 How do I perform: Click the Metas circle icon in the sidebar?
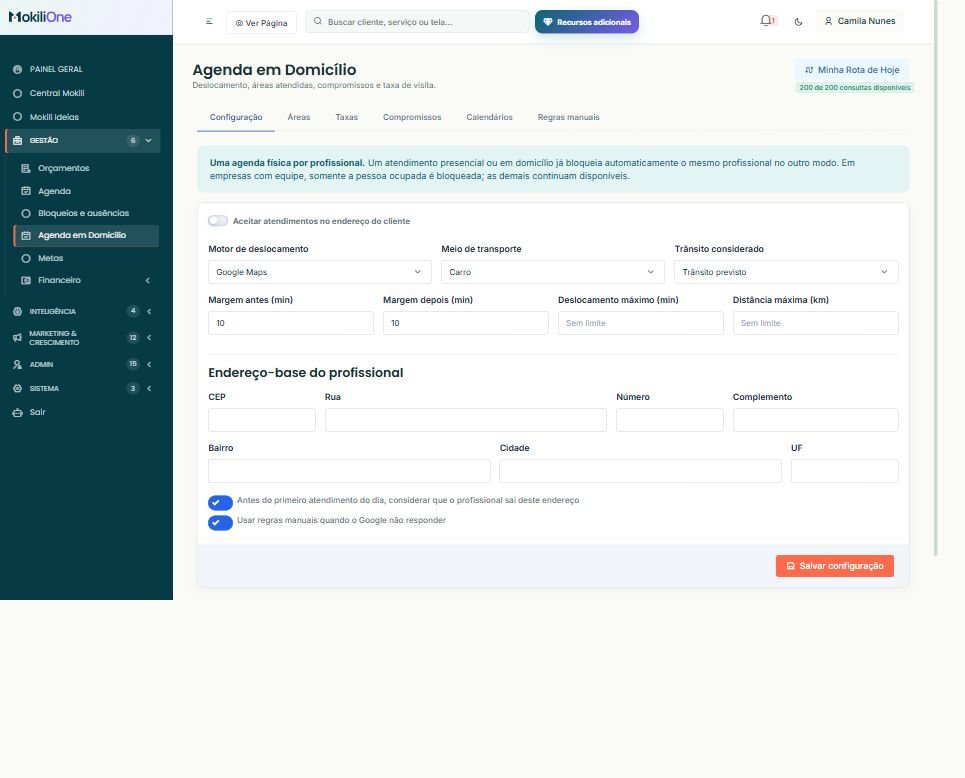point(26,259)
